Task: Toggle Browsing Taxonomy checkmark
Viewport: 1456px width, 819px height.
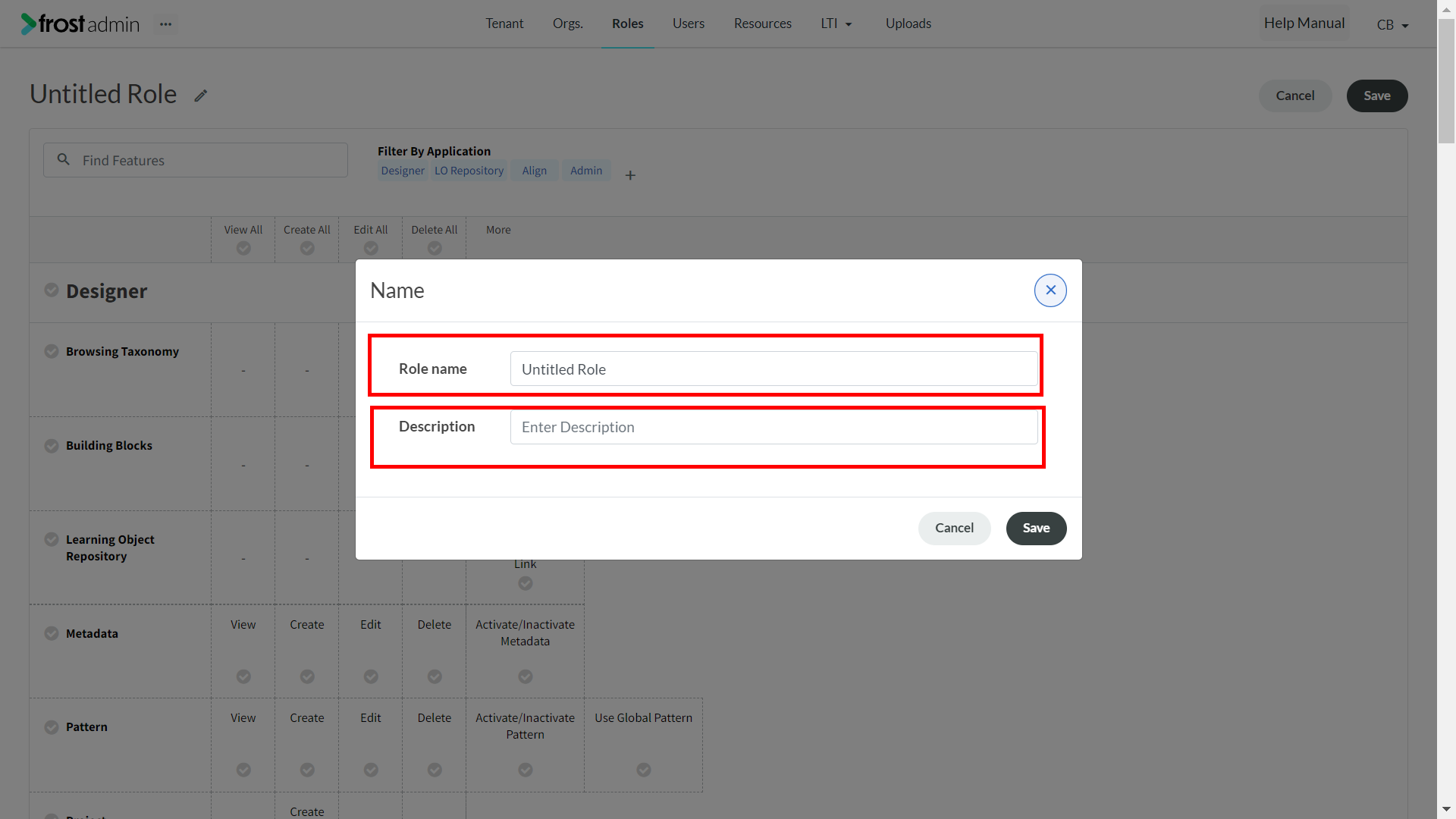Action: point(52,351)
